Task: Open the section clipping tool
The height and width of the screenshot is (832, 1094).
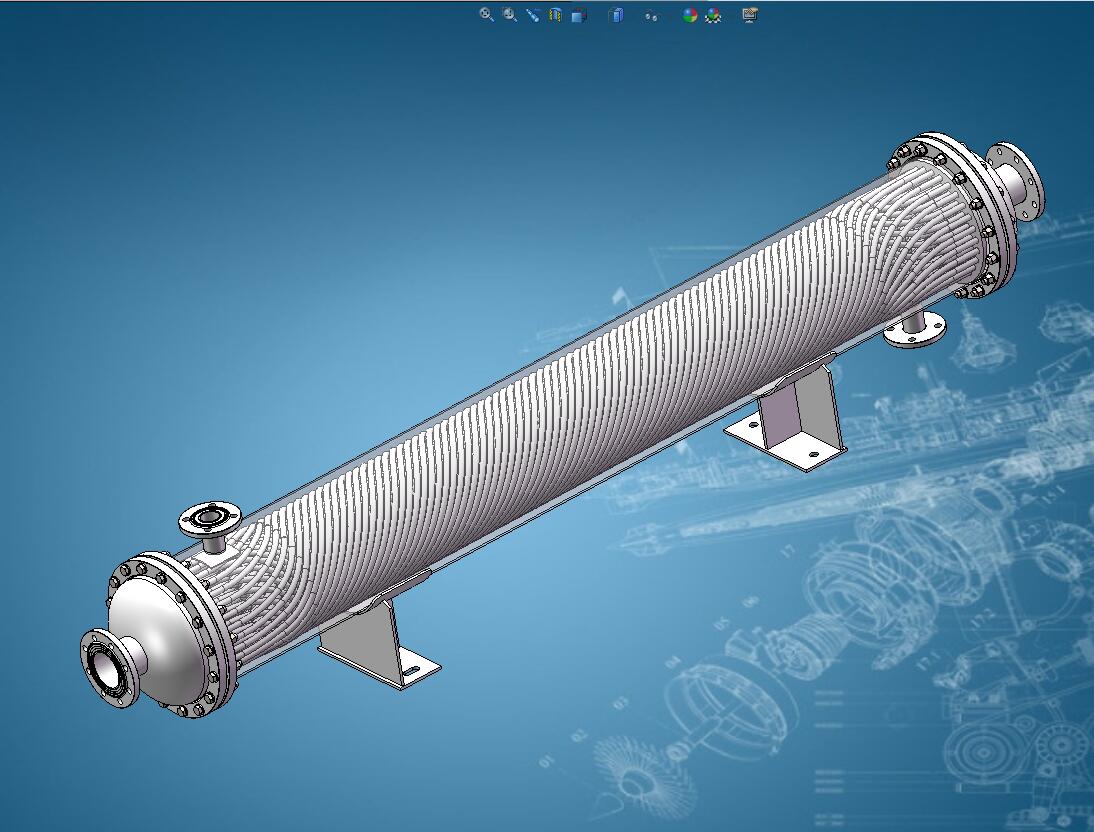Action: pyautogui.click(x=556, y=15)
